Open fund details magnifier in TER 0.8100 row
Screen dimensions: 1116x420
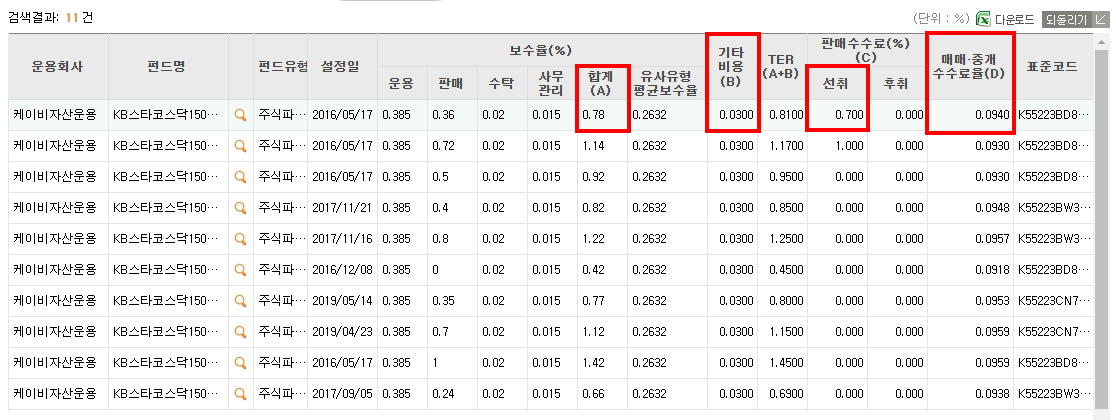click(241, 115)
